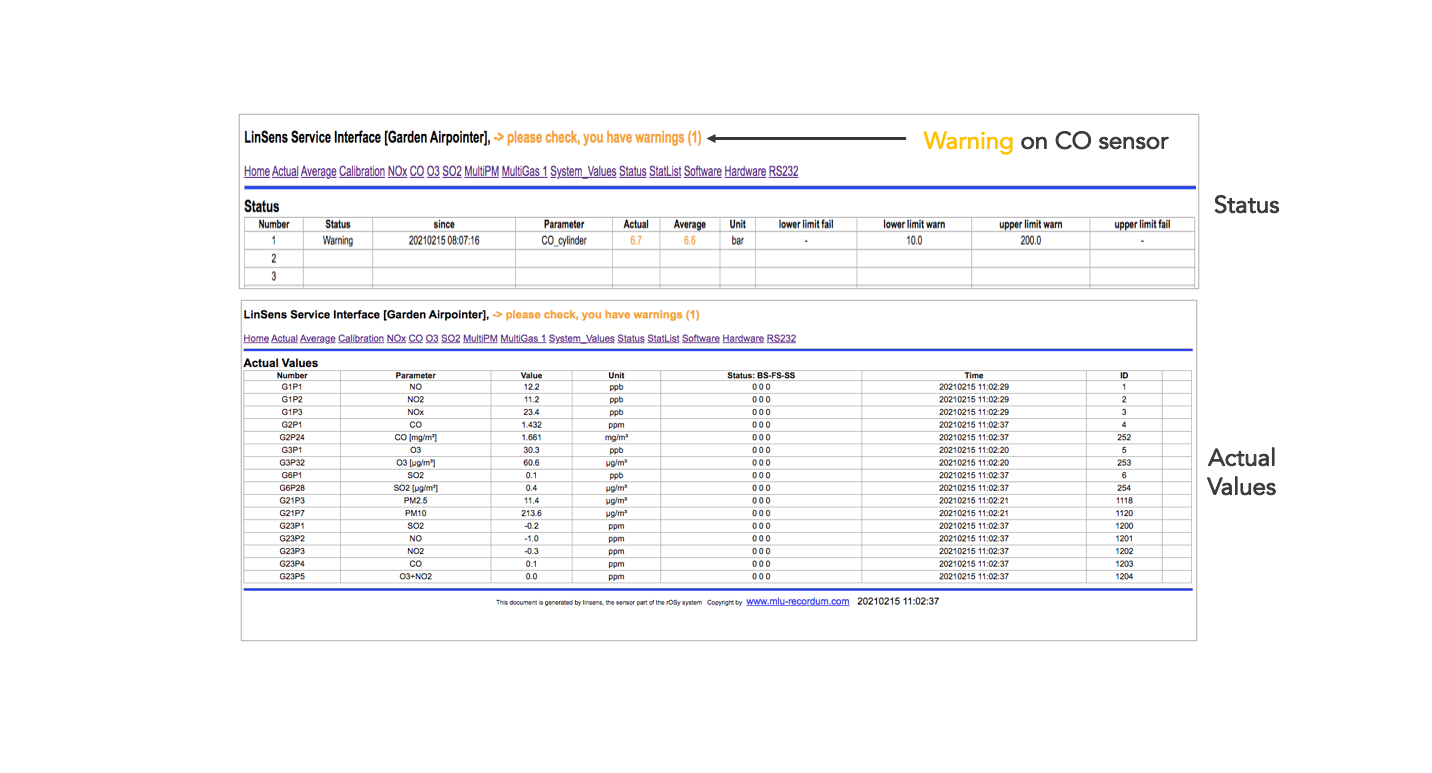Click the Warning status cell in row 1
This screenshot has width=1432, height=773.
pyautogui.click(x=337, y=241)
